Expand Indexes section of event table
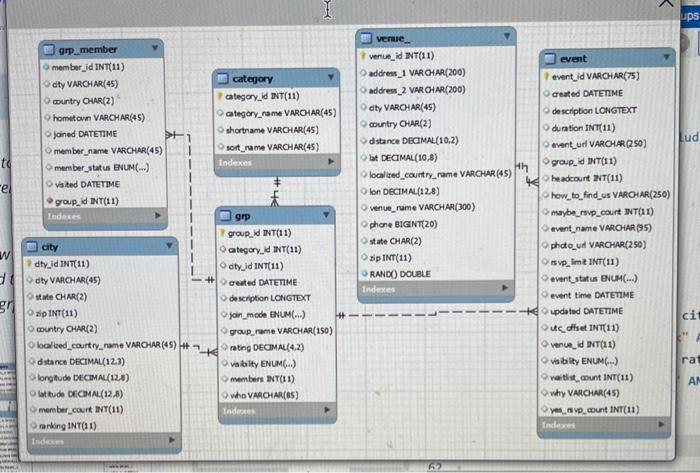This screenshot has height=473, width=700. pos(661,424)
